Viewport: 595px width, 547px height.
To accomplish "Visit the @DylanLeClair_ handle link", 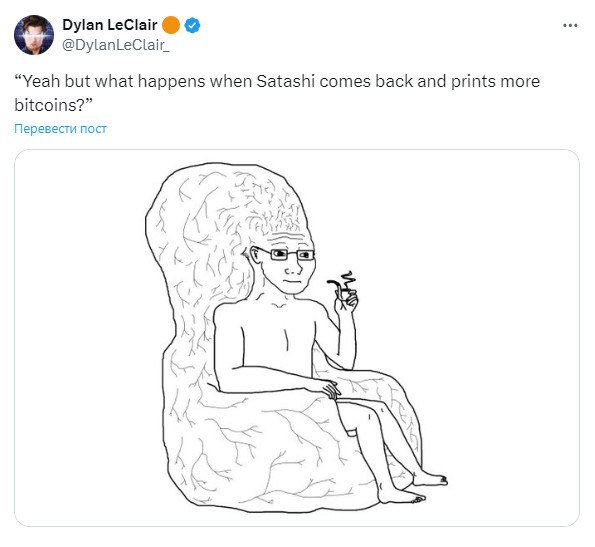I will click(x=115, y=45).
